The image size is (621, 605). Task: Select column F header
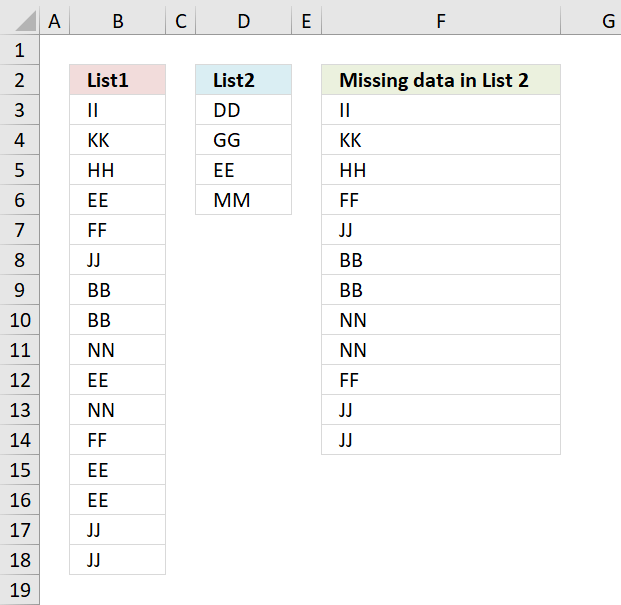[441, 20]
